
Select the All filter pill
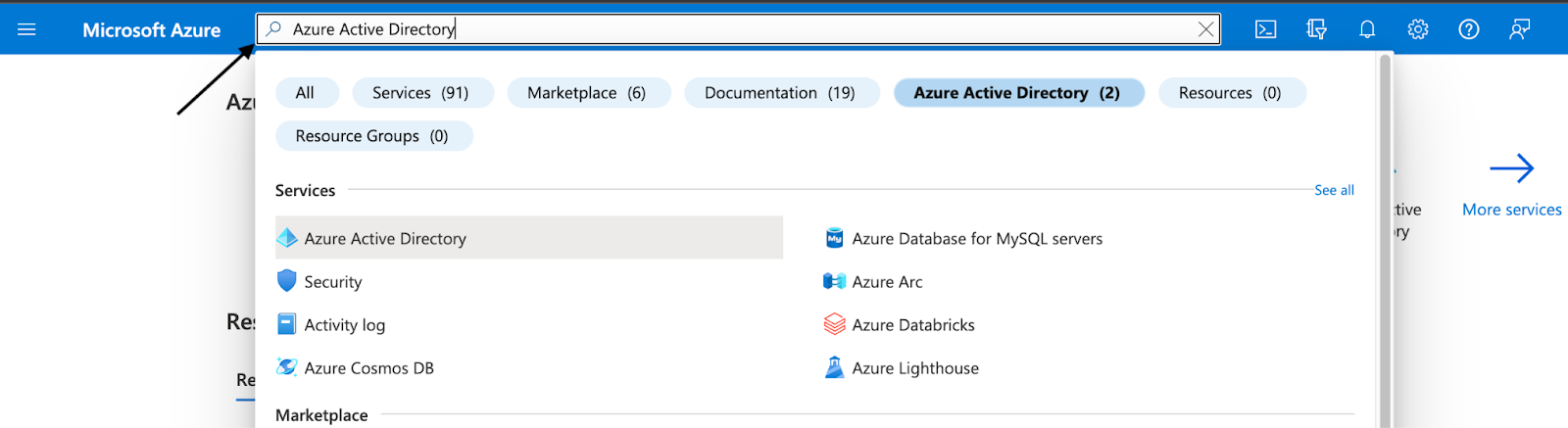(305, 93)
